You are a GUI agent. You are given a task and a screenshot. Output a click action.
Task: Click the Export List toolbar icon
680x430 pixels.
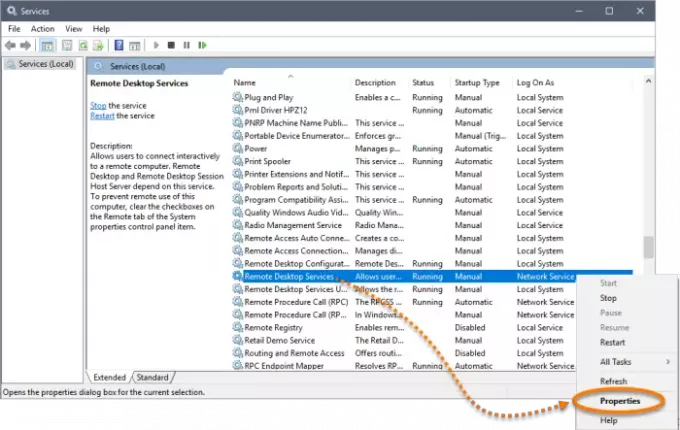(x=98, y=45)
